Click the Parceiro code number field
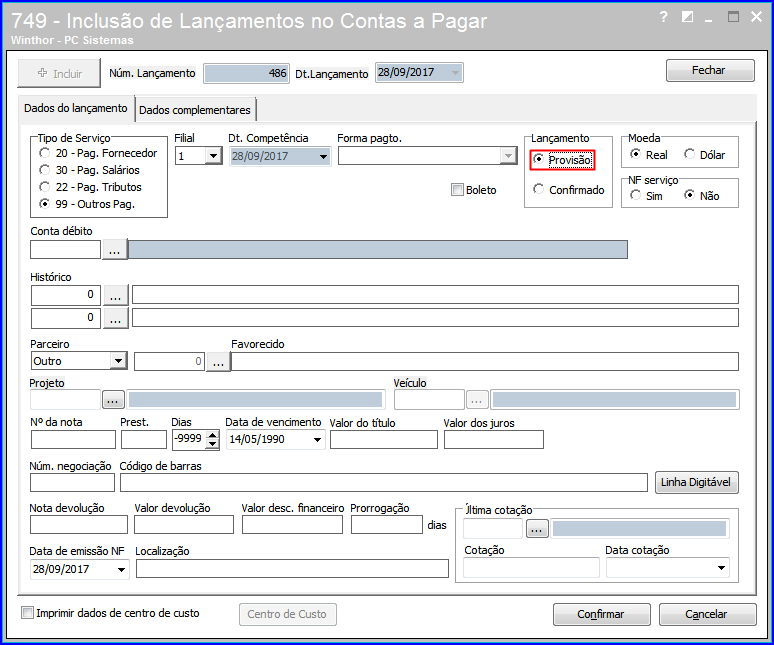774x645 pixels. coord(169,361)
